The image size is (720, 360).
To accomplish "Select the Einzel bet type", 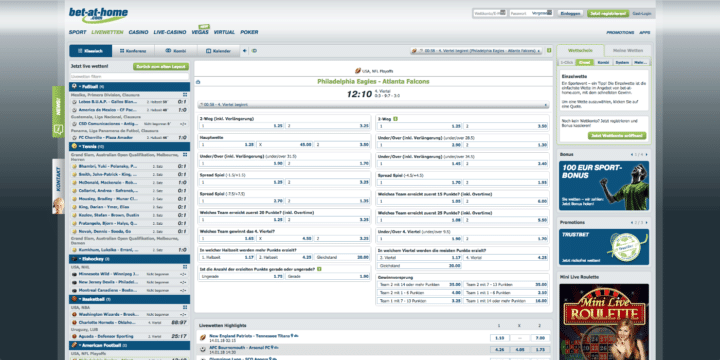I will coord(584,62).
